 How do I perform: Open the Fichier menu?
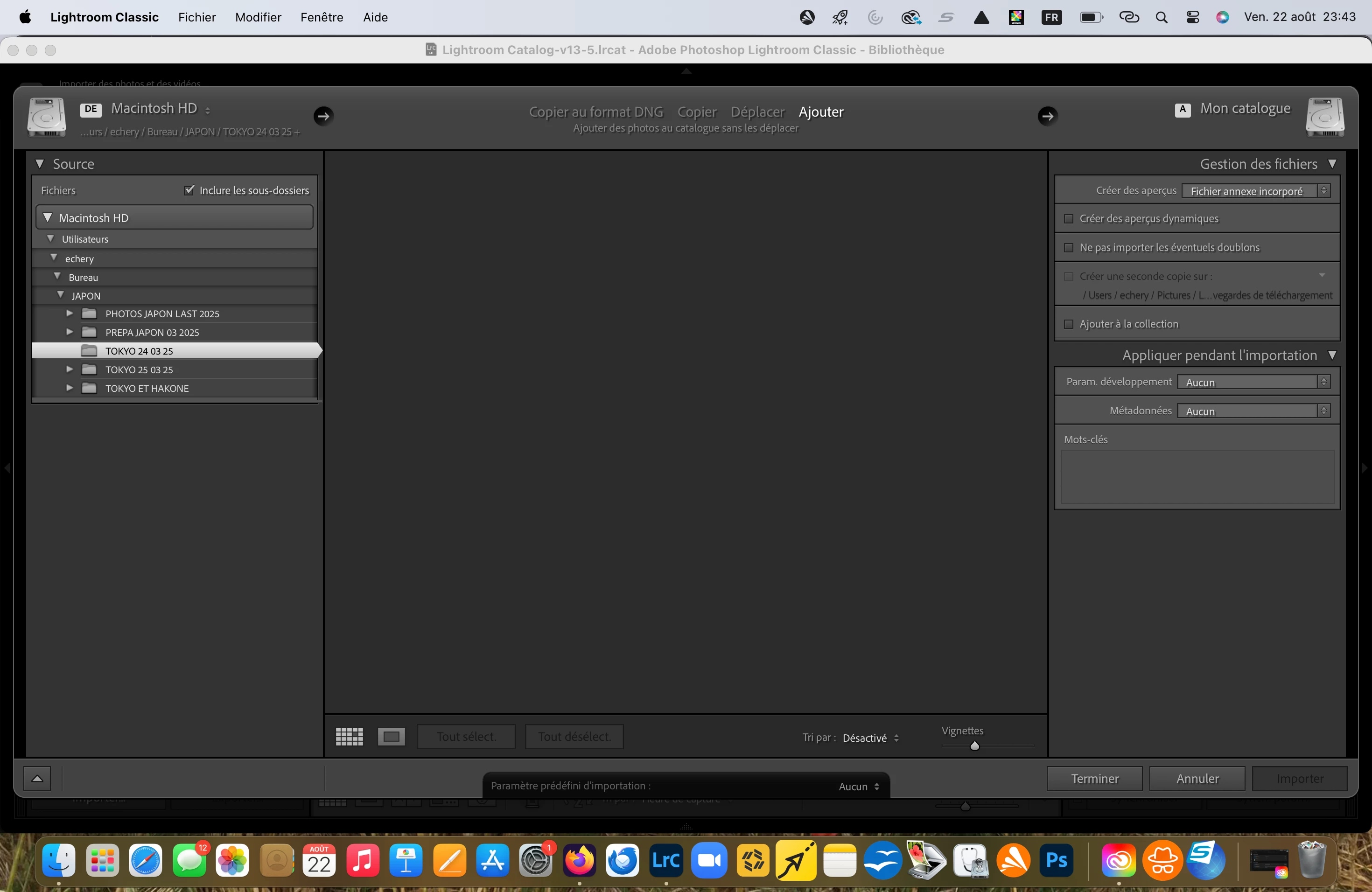196,17
